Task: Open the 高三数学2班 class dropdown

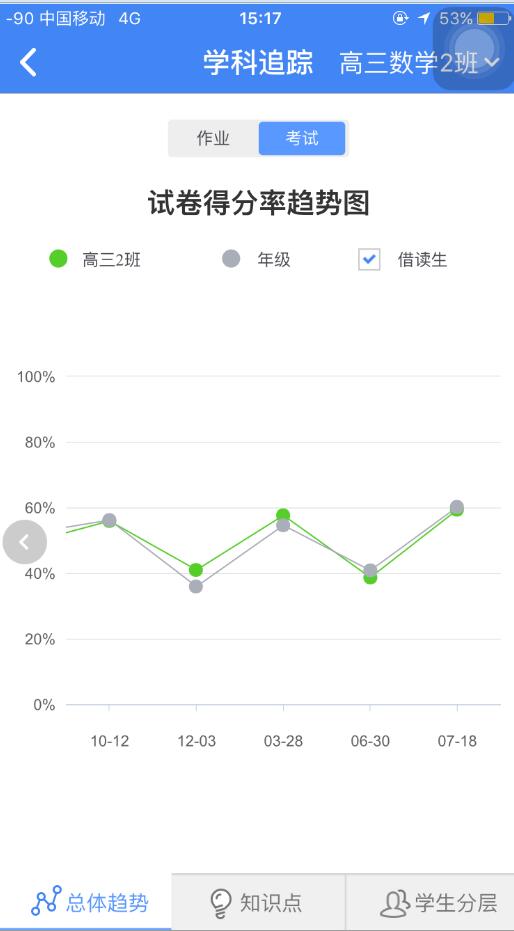Action: click(x=419, y=63)
